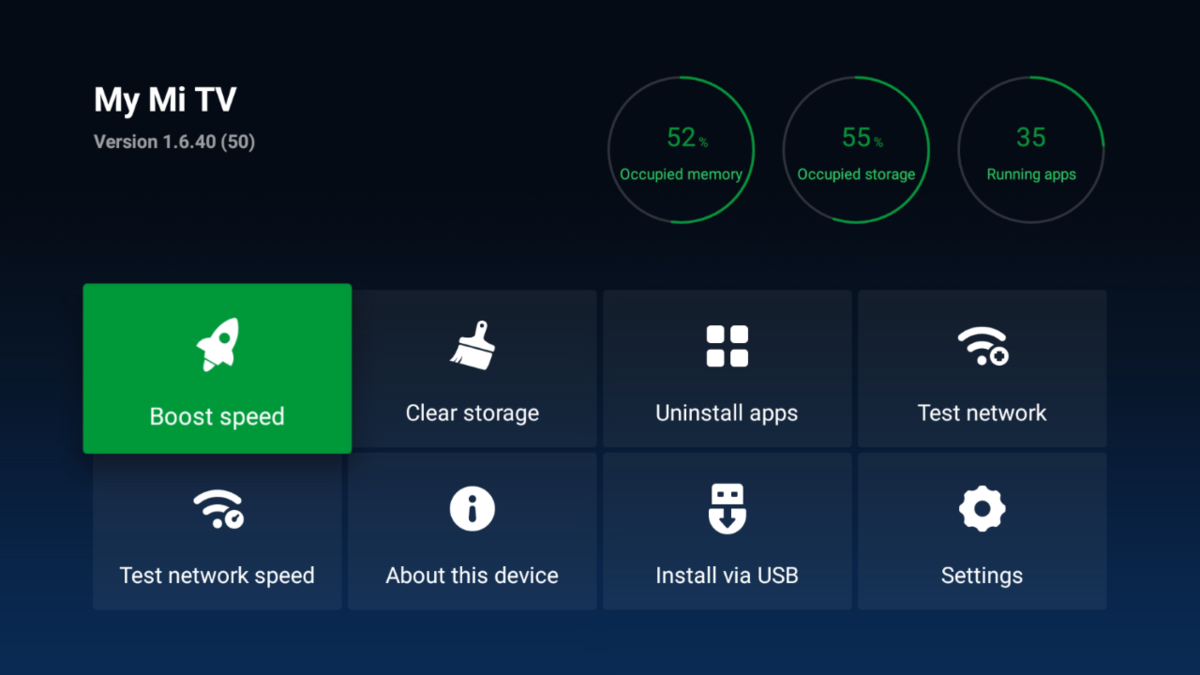Start the Uninstall apps utility
1200x675 pixels.
point(727,368)
